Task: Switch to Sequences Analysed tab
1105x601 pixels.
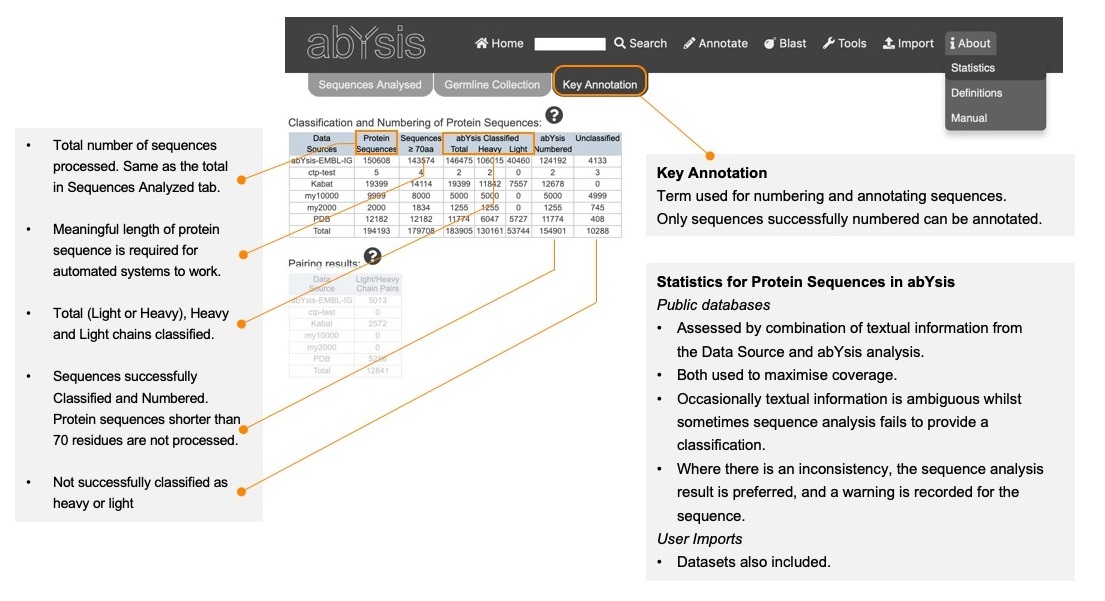Action: pyautogui.click(x=370, y=85)
